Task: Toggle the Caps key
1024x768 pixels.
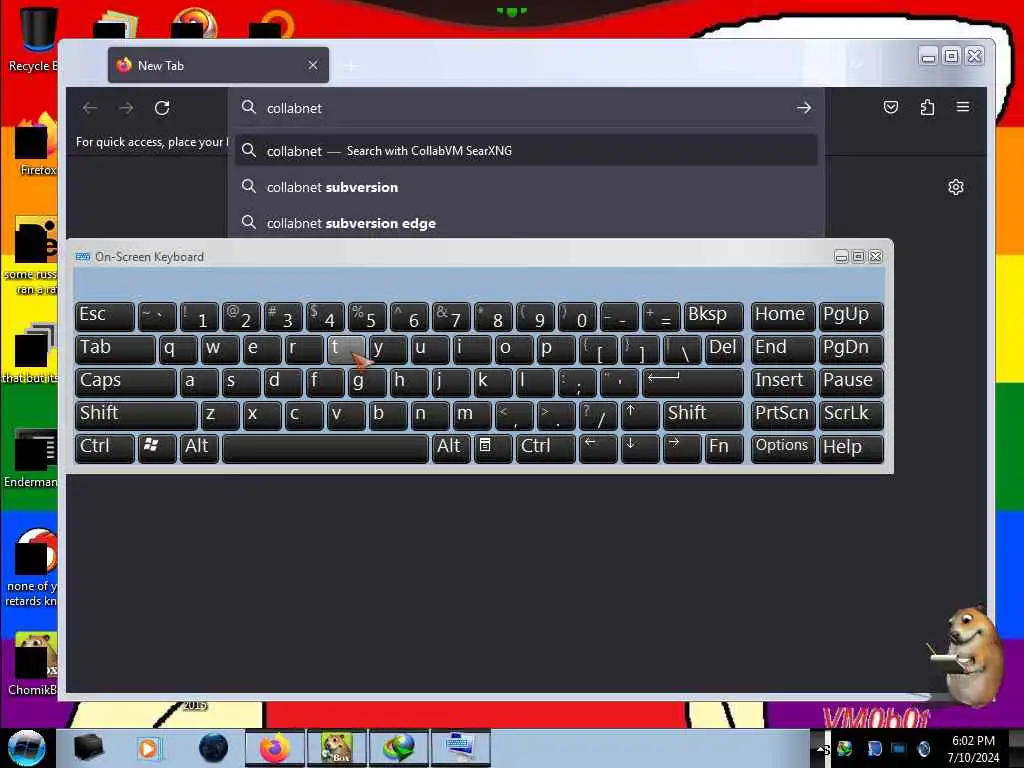Action: coord(125,382)
